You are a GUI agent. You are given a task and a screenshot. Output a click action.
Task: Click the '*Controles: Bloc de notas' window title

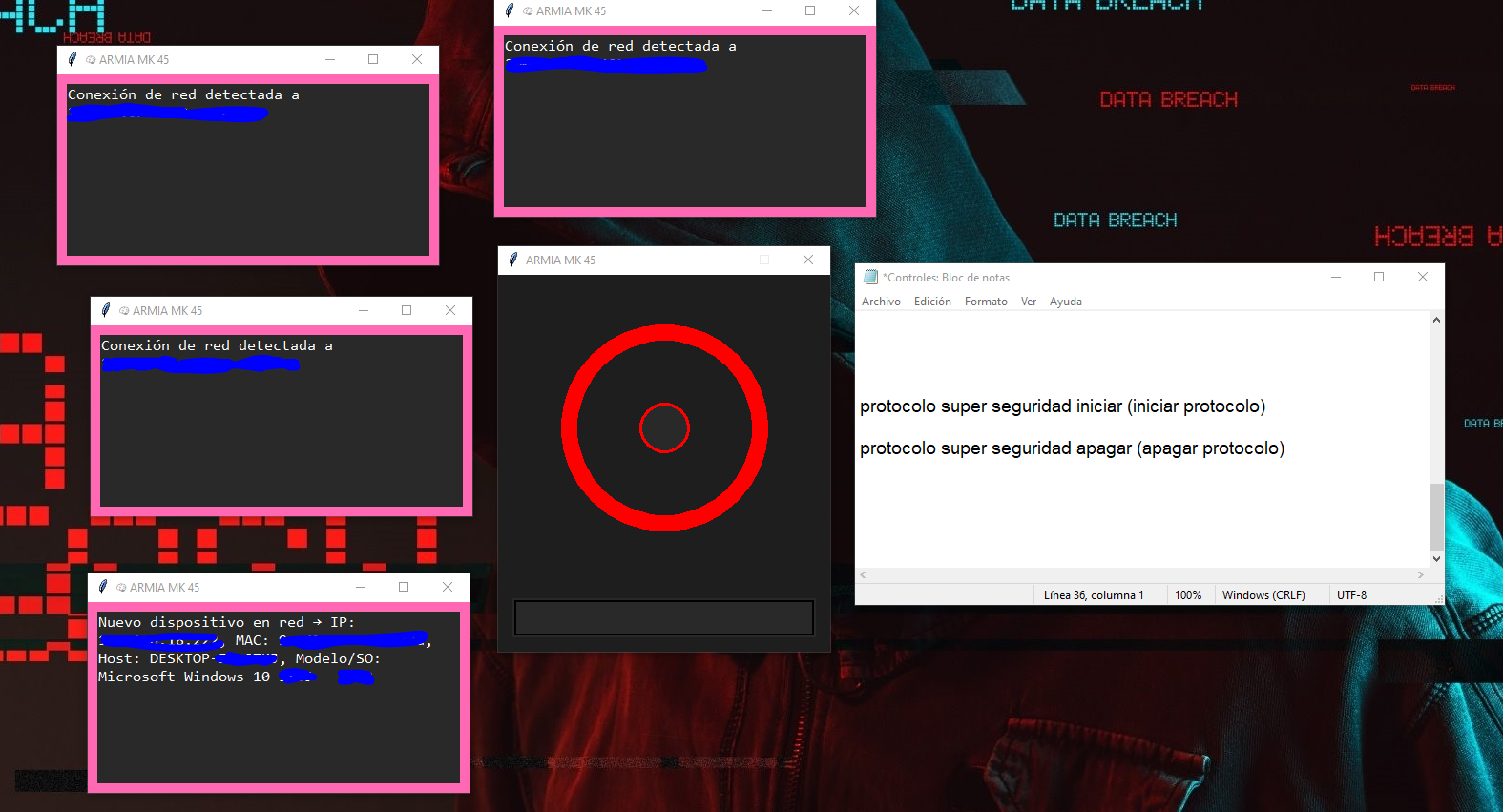pyautogui.click(x=946, y=278)
